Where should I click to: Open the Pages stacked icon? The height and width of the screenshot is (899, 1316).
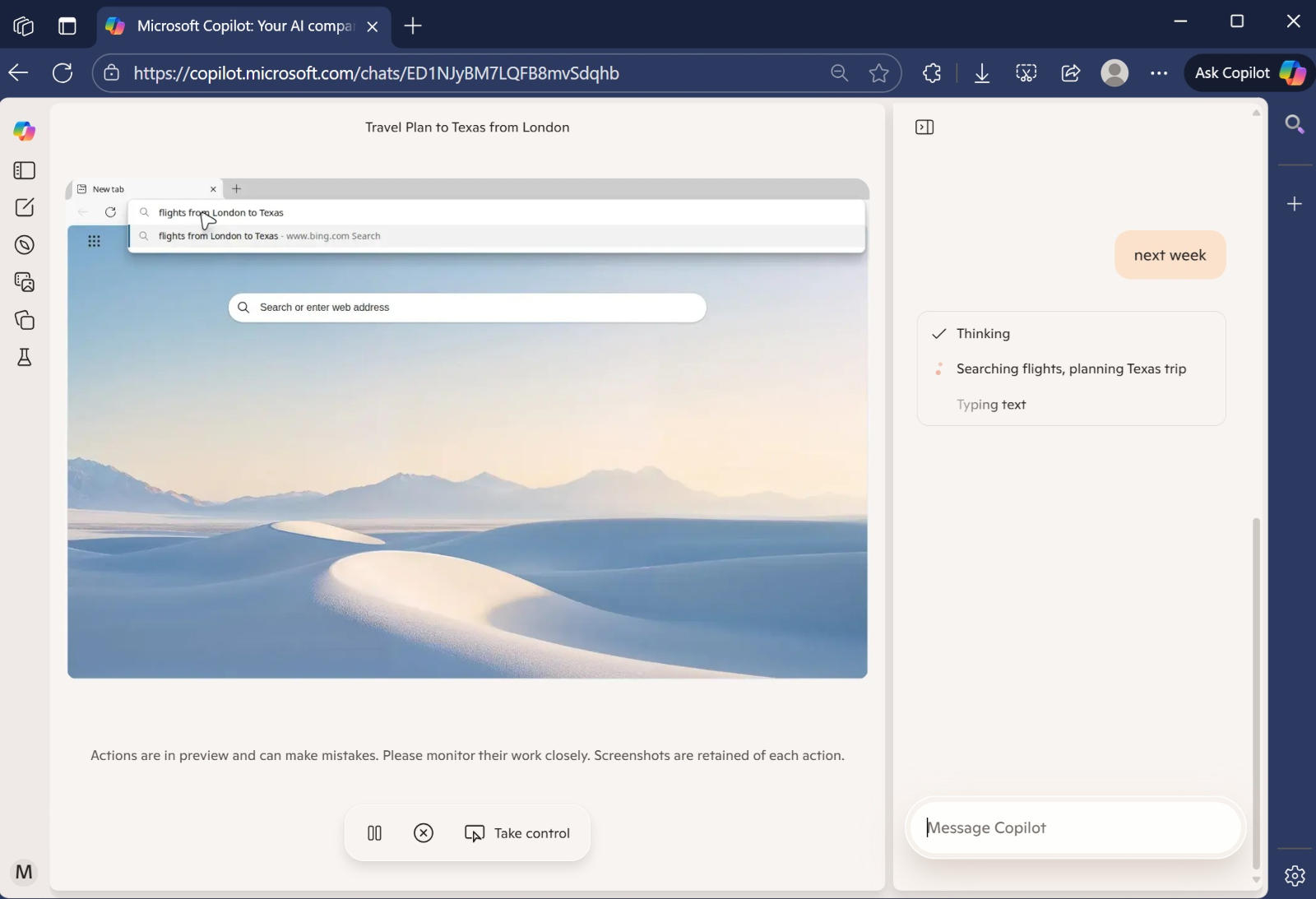[25, 320]
